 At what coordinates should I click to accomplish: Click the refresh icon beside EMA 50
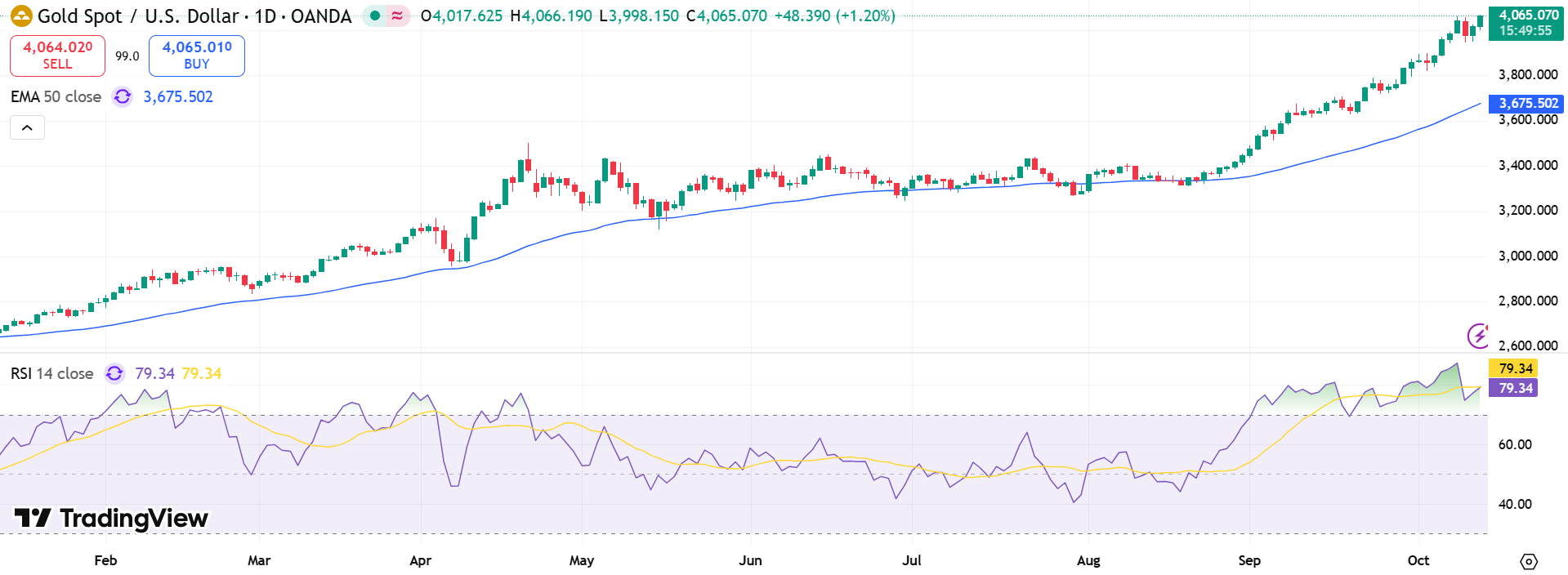click(123, 97)
